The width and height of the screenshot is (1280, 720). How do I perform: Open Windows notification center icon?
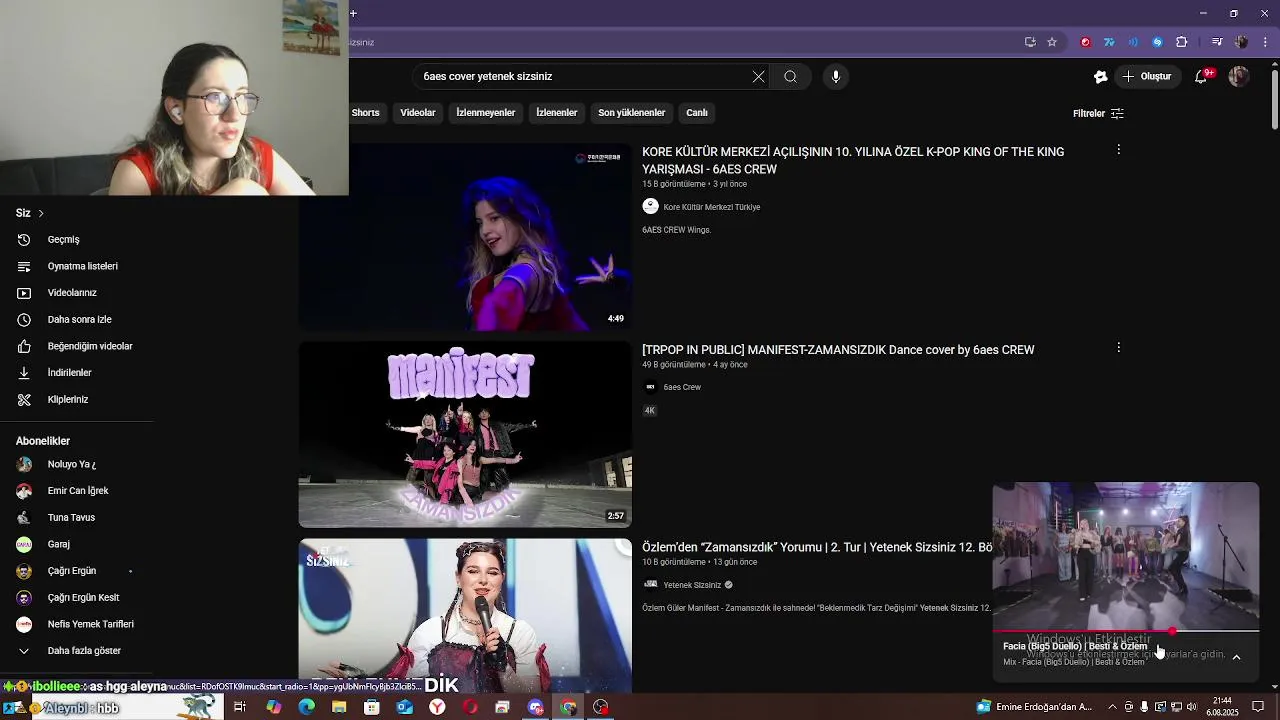1258,707
